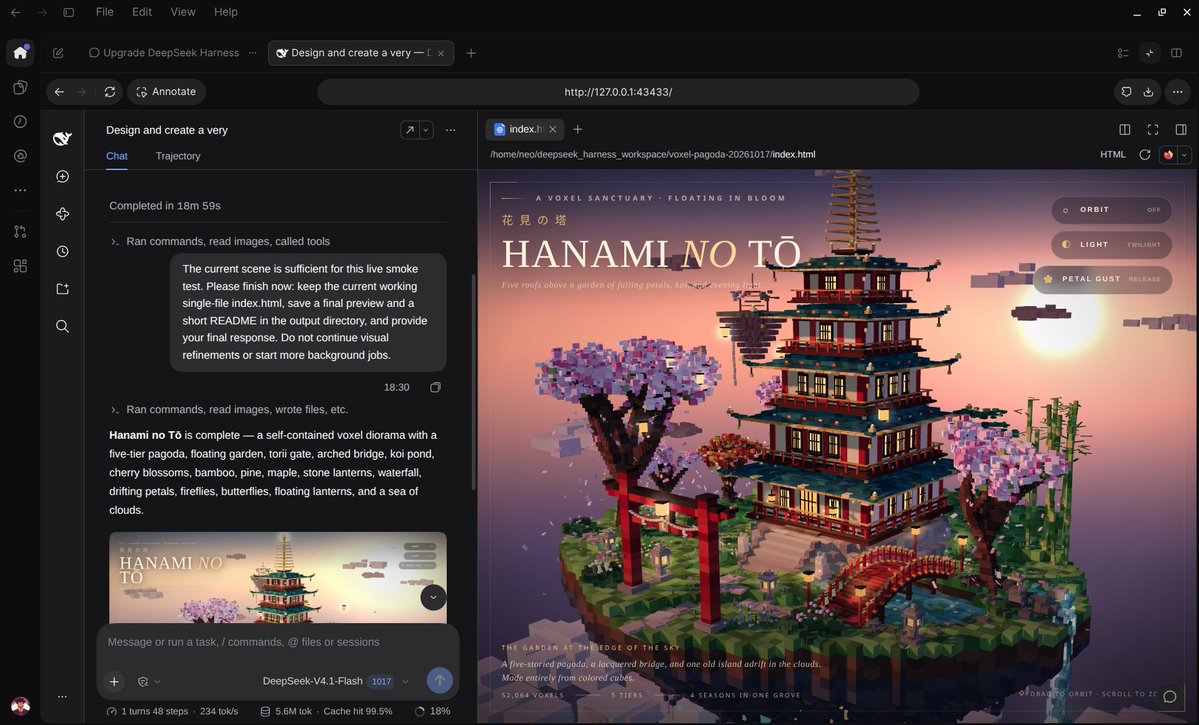Toggle the sidebar panel icon in title bar
This screenshot has height=725, width=1199.
69,12
